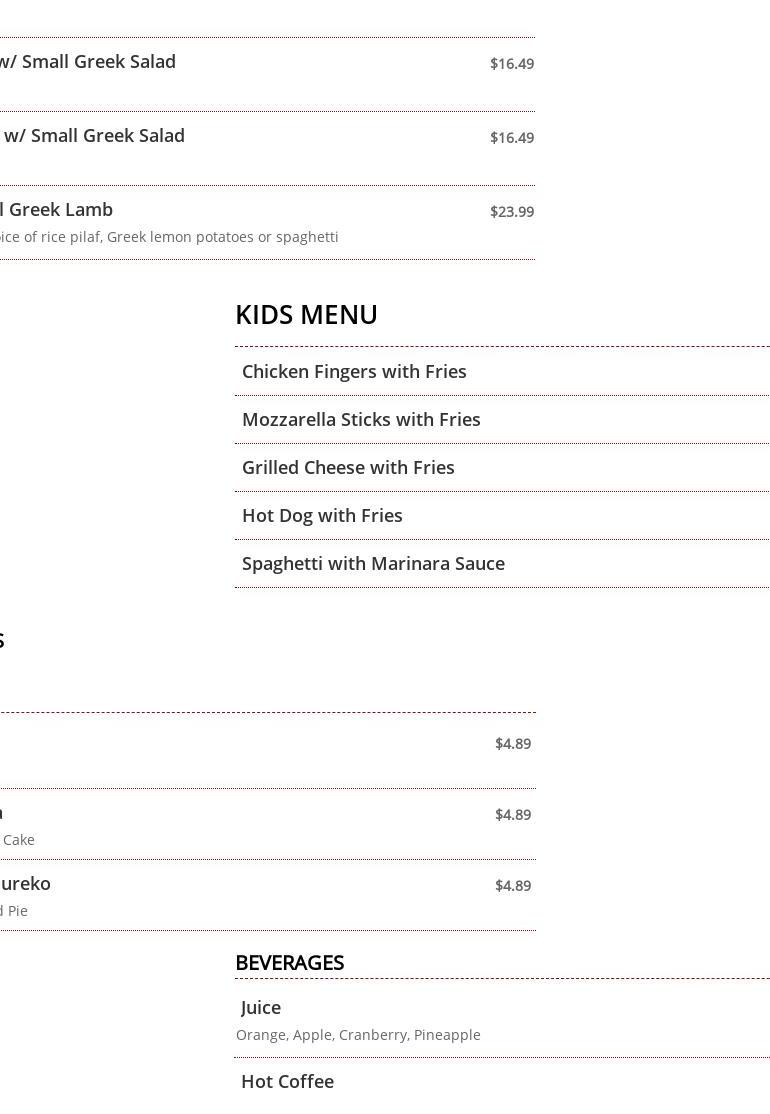Screen dimensions: 770x1114
Task: Click the second $16.49 price
Action: pos(511,137)
